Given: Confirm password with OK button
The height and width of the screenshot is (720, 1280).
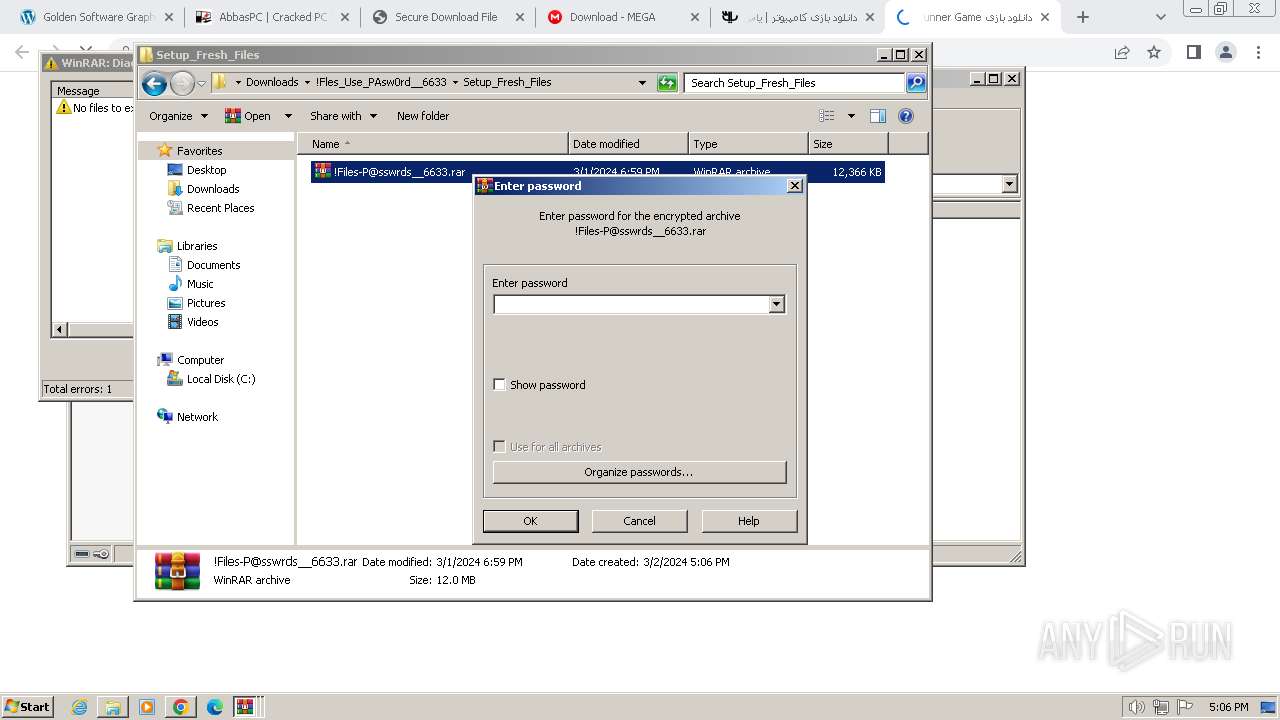Looking at the screenshot, I should [530, 521].
